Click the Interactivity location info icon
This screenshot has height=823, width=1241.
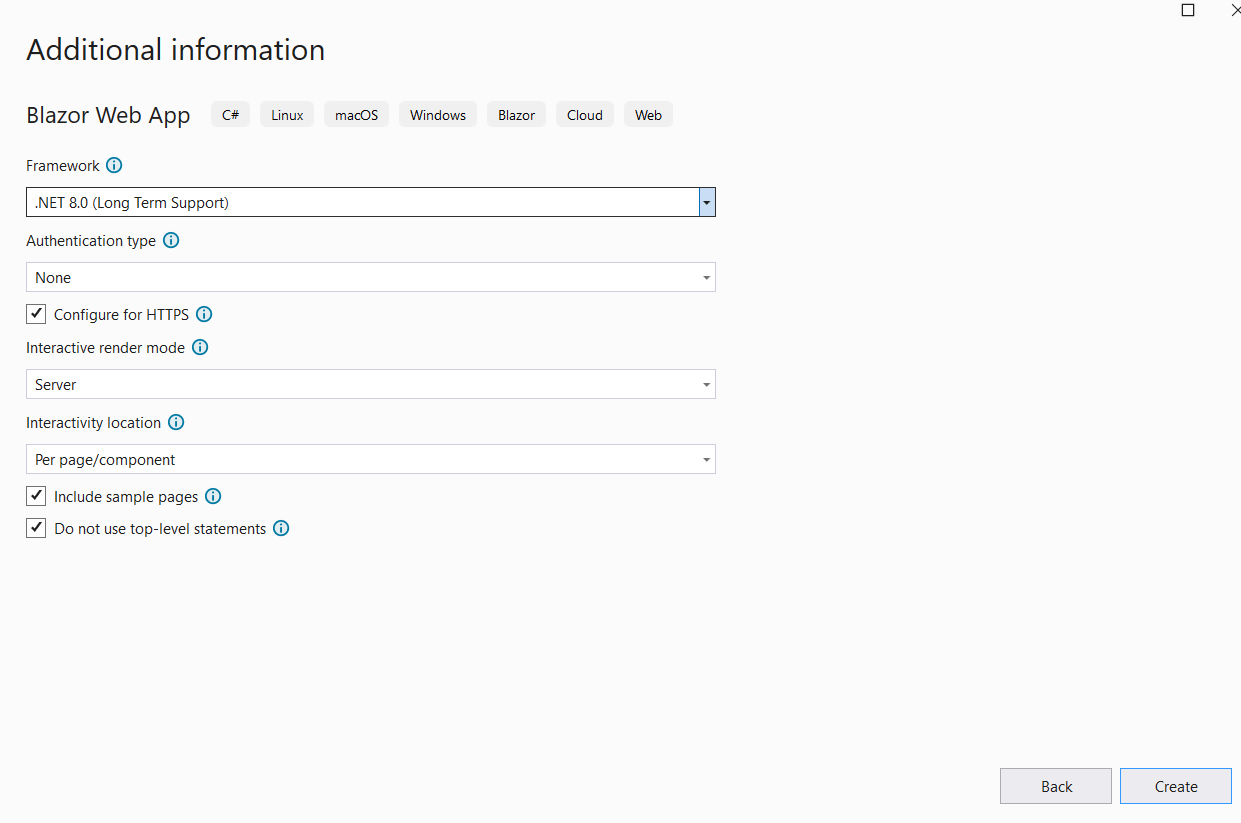tap(176, 423)
